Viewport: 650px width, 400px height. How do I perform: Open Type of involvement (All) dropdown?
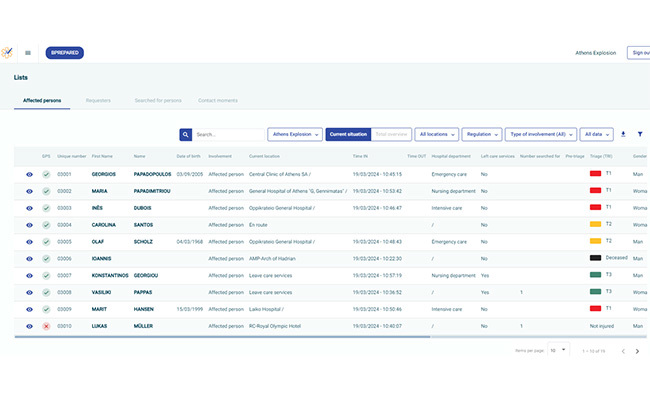(540, 134)
